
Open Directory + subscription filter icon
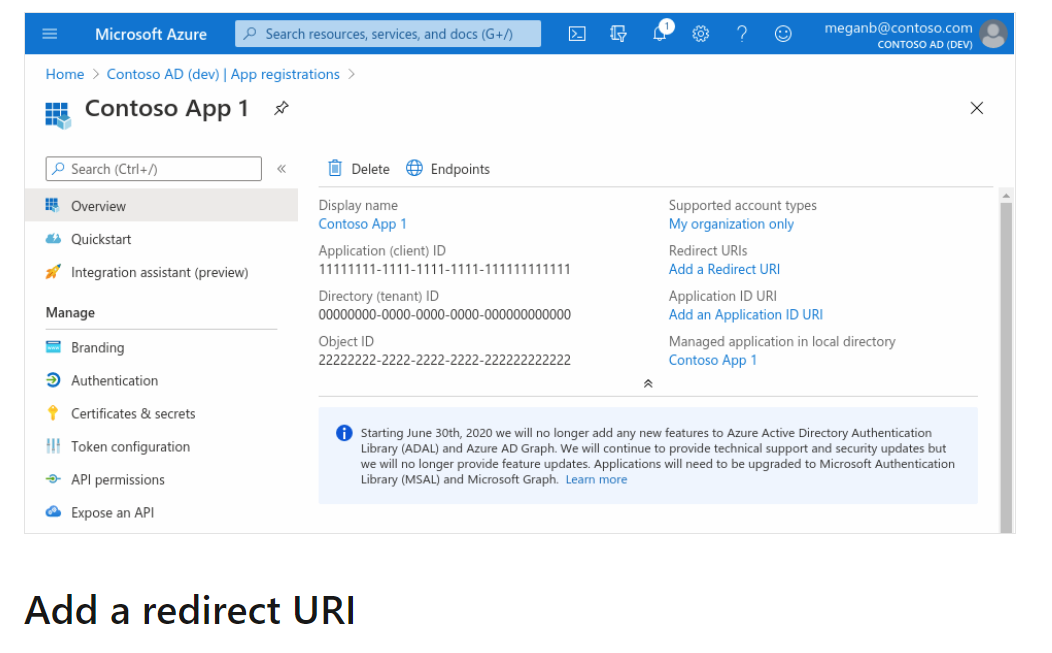tap(618, 34)
